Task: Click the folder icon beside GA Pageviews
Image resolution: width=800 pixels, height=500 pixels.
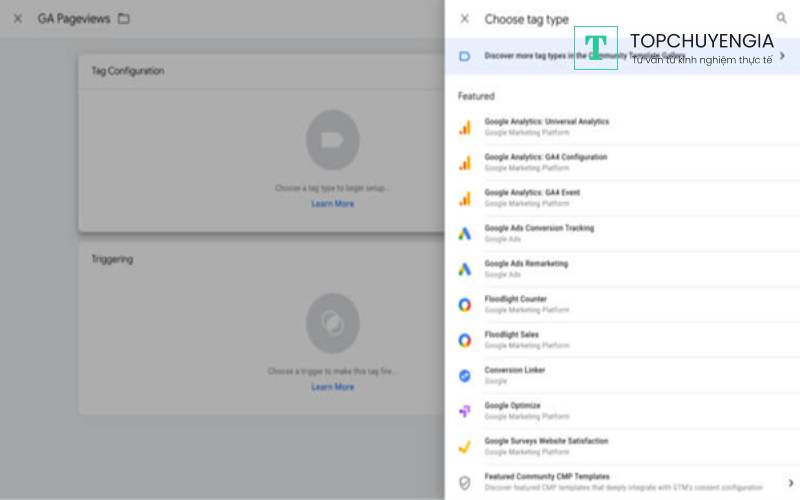Action: pyautogui.click(x=124, y=19)
